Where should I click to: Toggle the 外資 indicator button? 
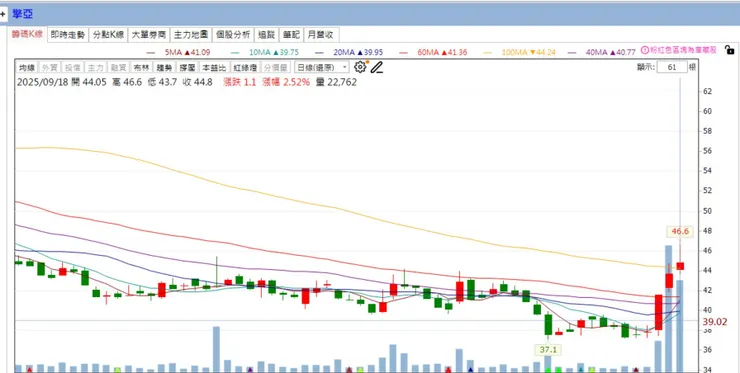click(x=50, y=67)
